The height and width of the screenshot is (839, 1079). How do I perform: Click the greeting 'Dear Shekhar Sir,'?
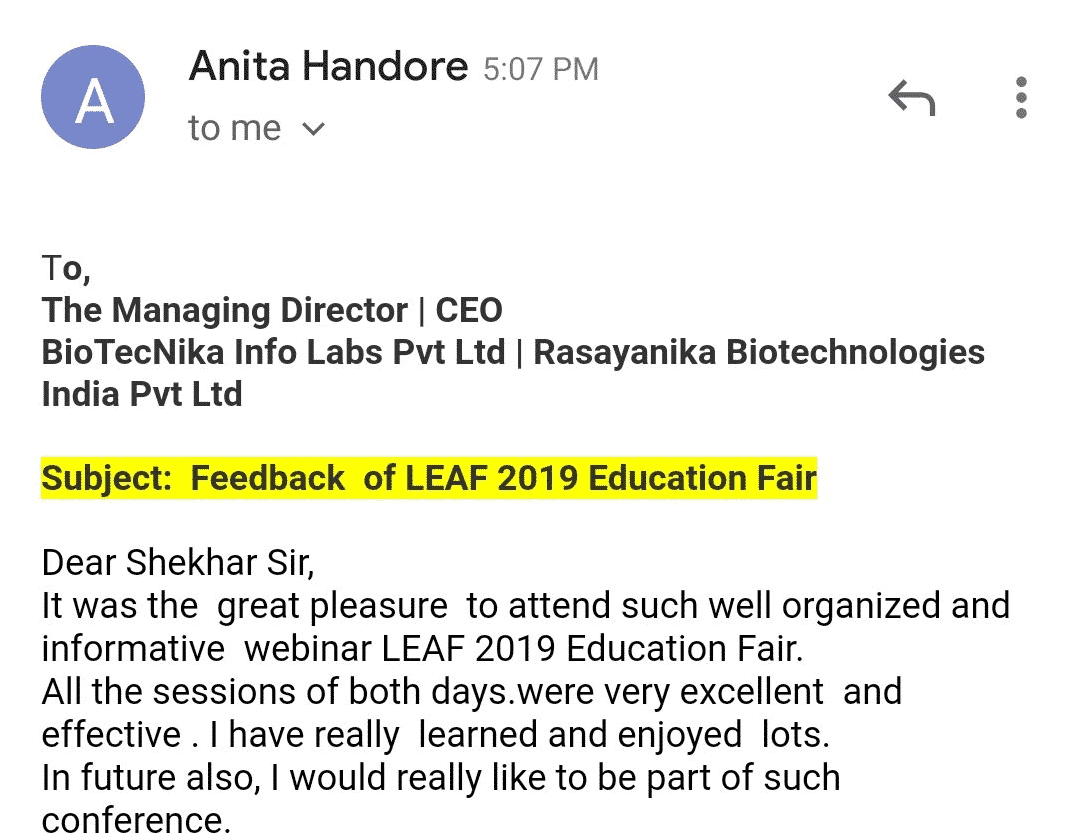click(x=178, y=563)
